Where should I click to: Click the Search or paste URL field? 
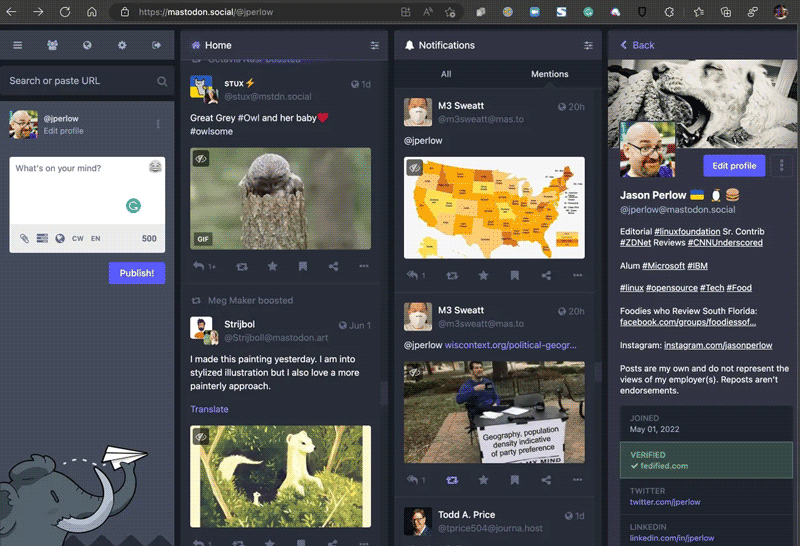click(x=80, y=81)
